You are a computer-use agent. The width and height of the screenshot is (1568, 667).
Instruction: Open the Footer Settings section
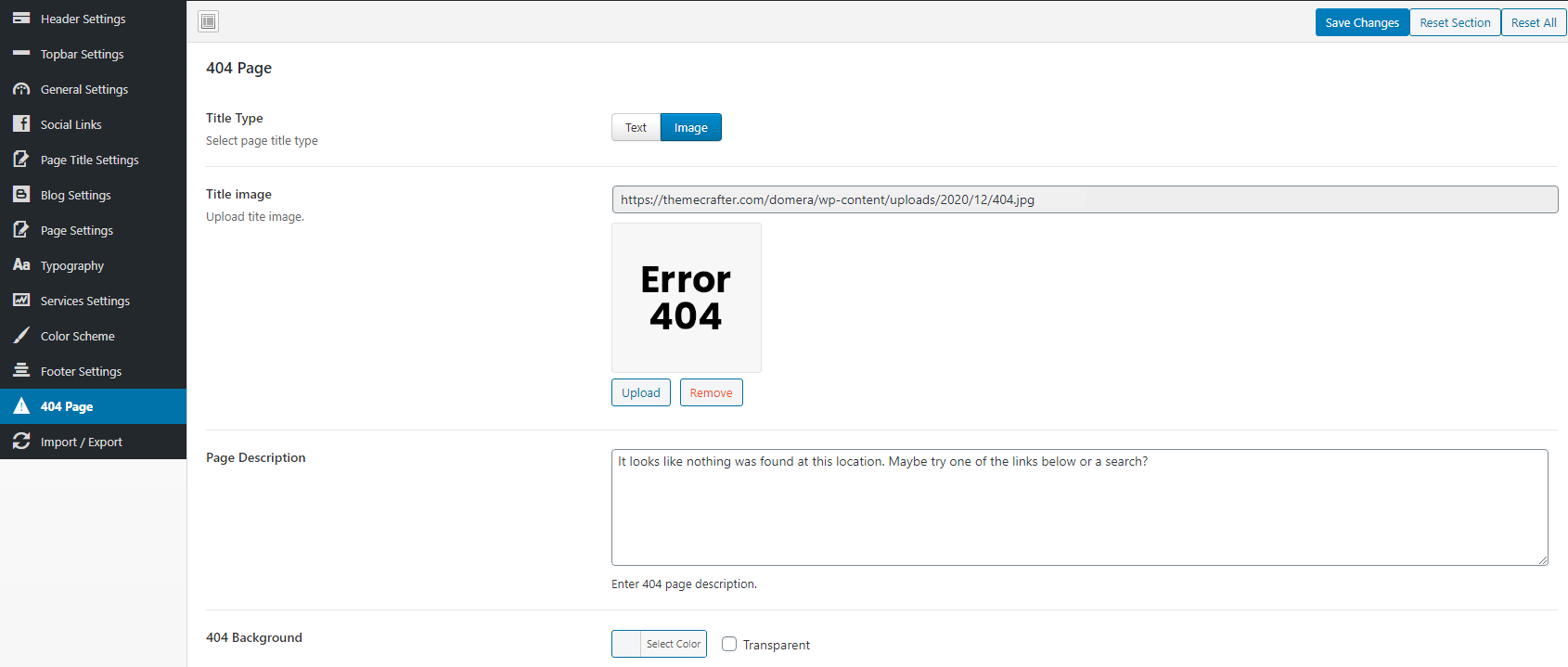tap(81, 371)
